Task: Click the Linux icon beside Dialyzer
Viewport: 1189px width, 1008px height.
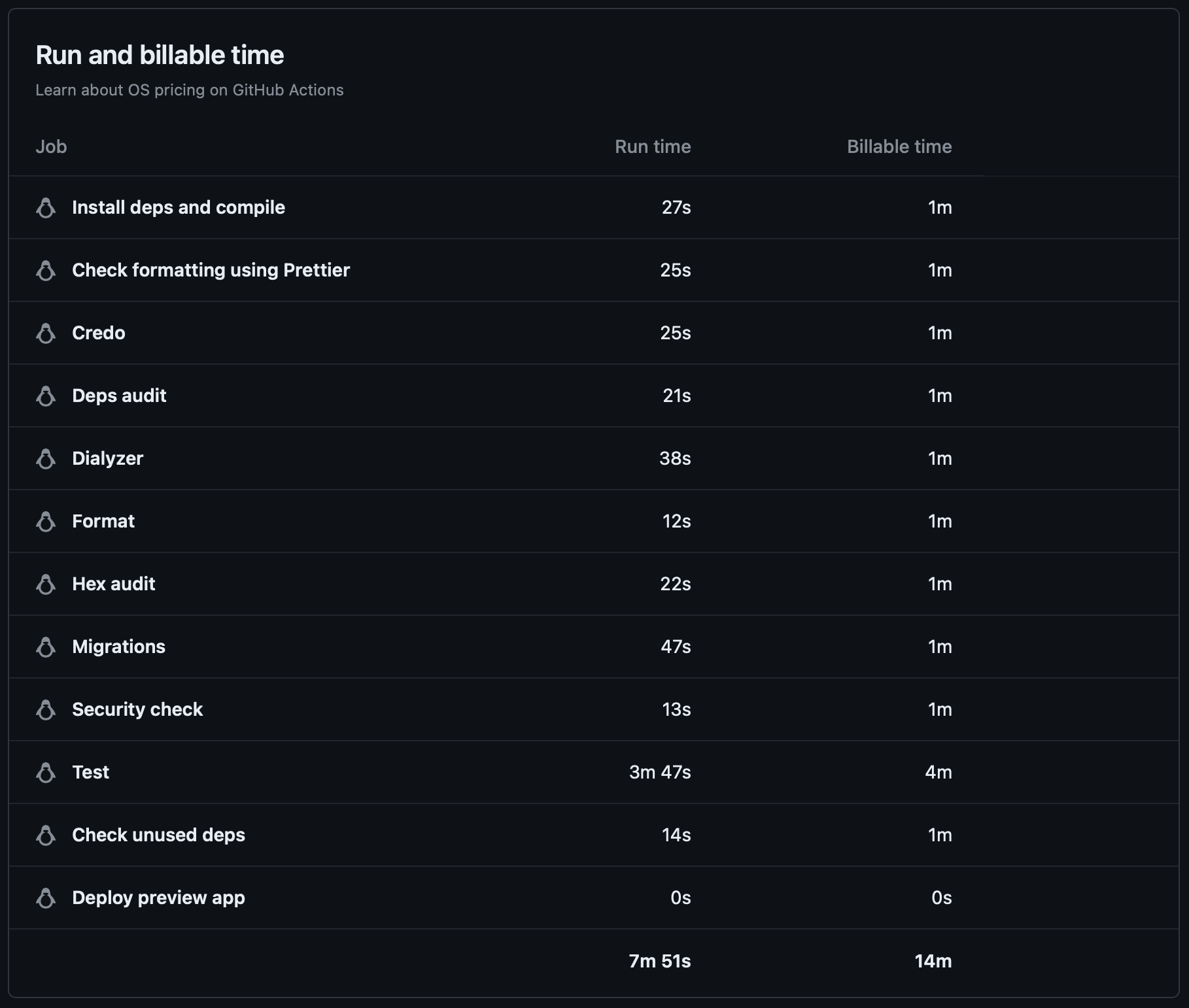Action: click(46, 459)
